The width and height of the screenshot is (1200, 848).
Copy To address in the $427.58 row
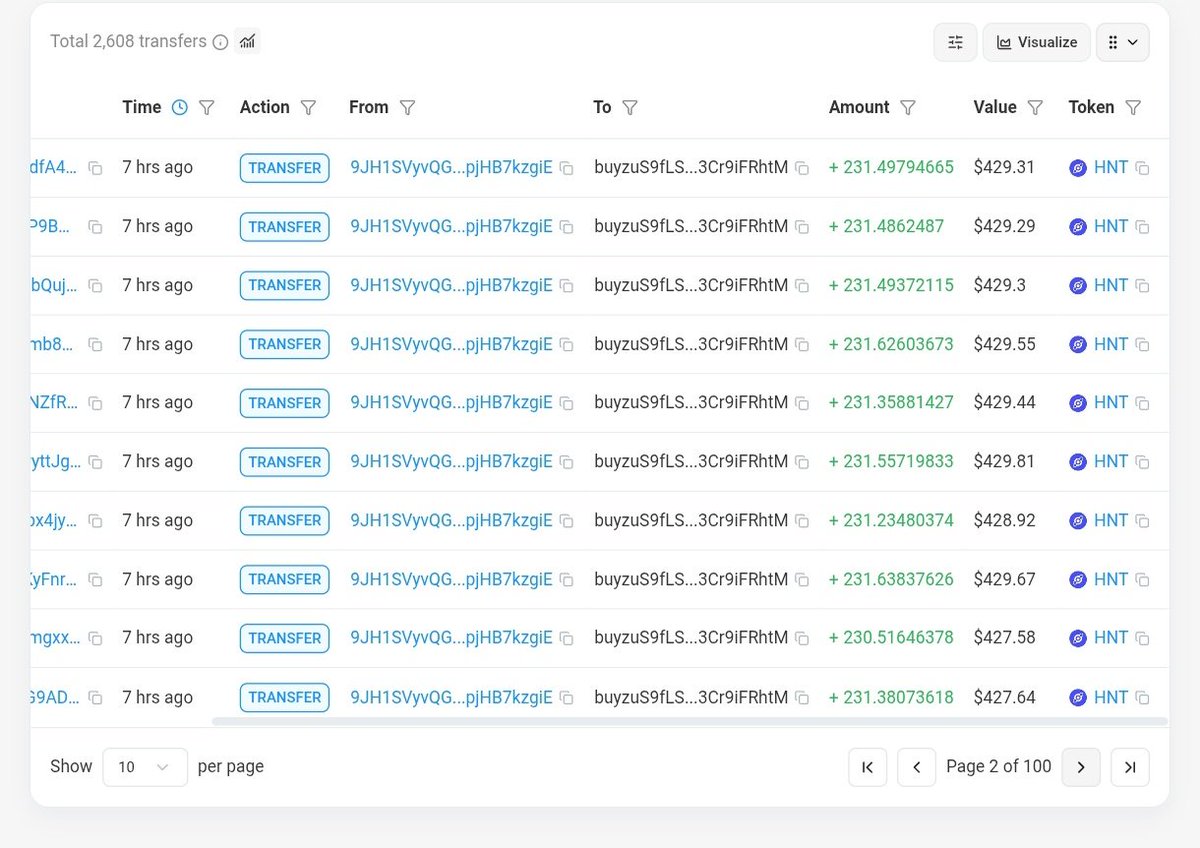point(802,638)
